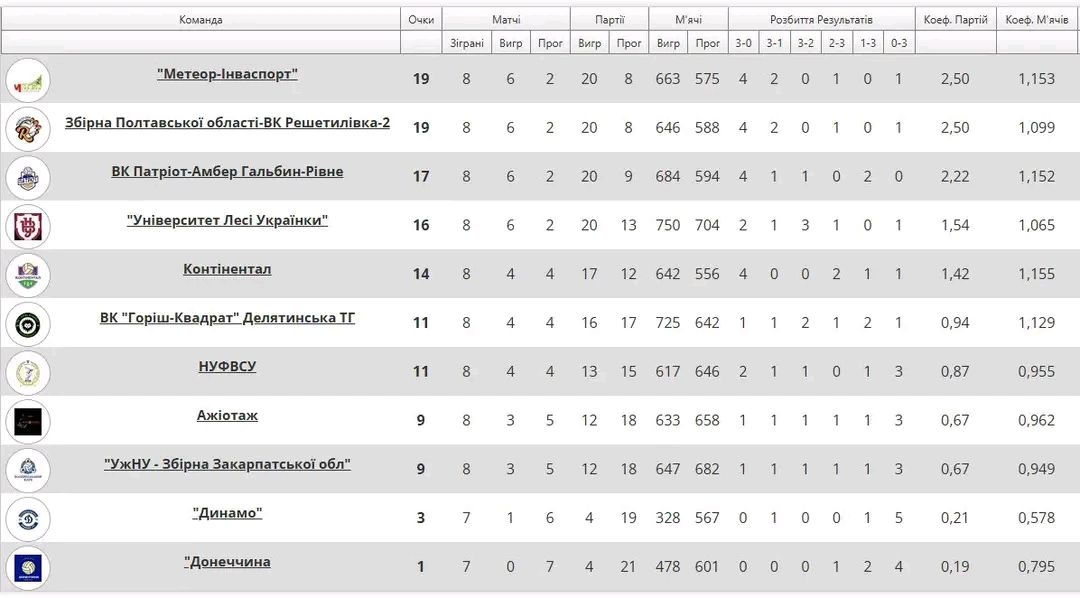Screen dimensions: 1080x598
Task: Click the "Команда" column header
Action: point(199,18)
